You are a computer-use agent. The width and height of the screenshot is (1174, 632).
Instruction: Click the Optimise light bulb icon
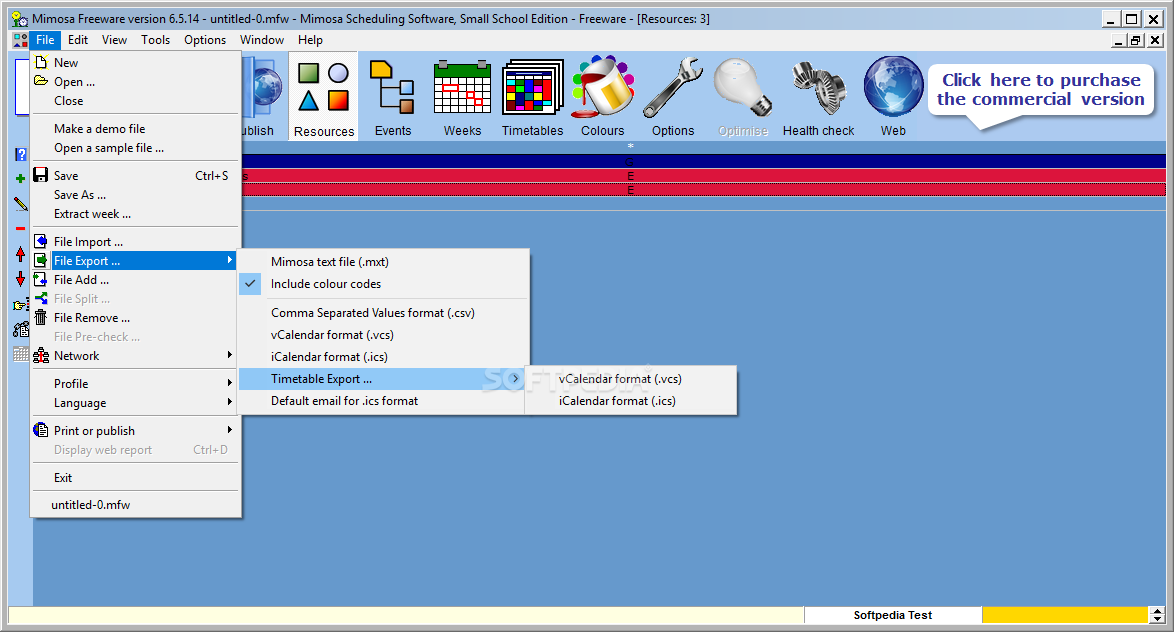[x=743, y=96]
